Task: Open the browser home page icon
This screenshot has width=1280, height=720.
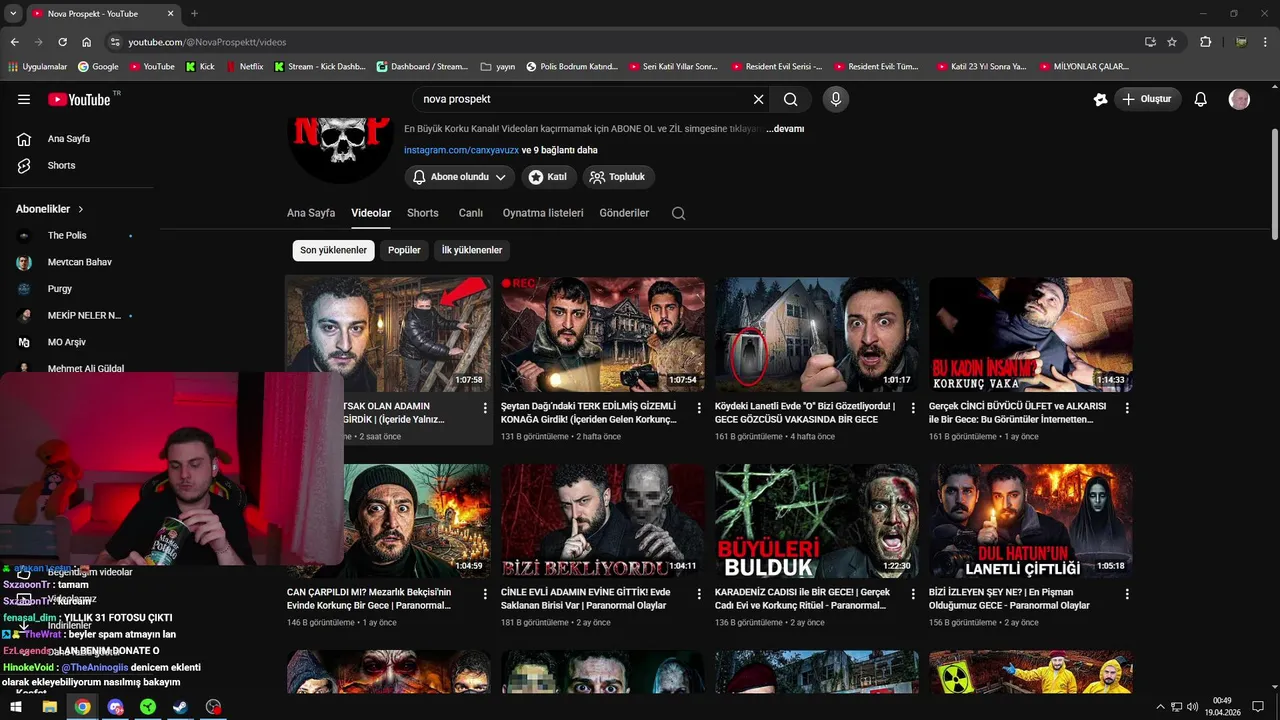Action: pyautogui.click(x=86, y=42)
